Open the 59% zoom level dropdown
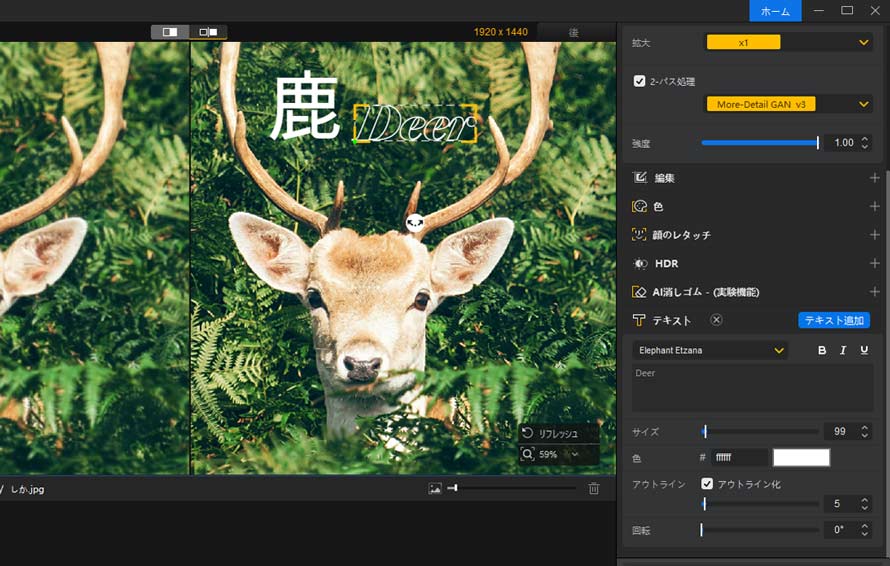890x566 pixels. pos(576,454)
